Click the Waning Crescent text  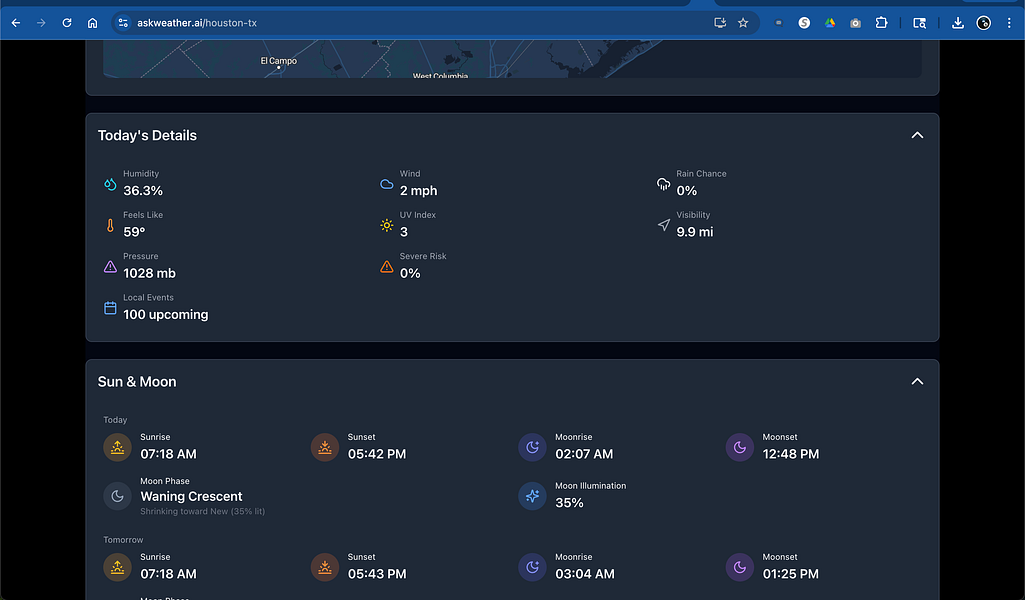click(x=191, y=497)
